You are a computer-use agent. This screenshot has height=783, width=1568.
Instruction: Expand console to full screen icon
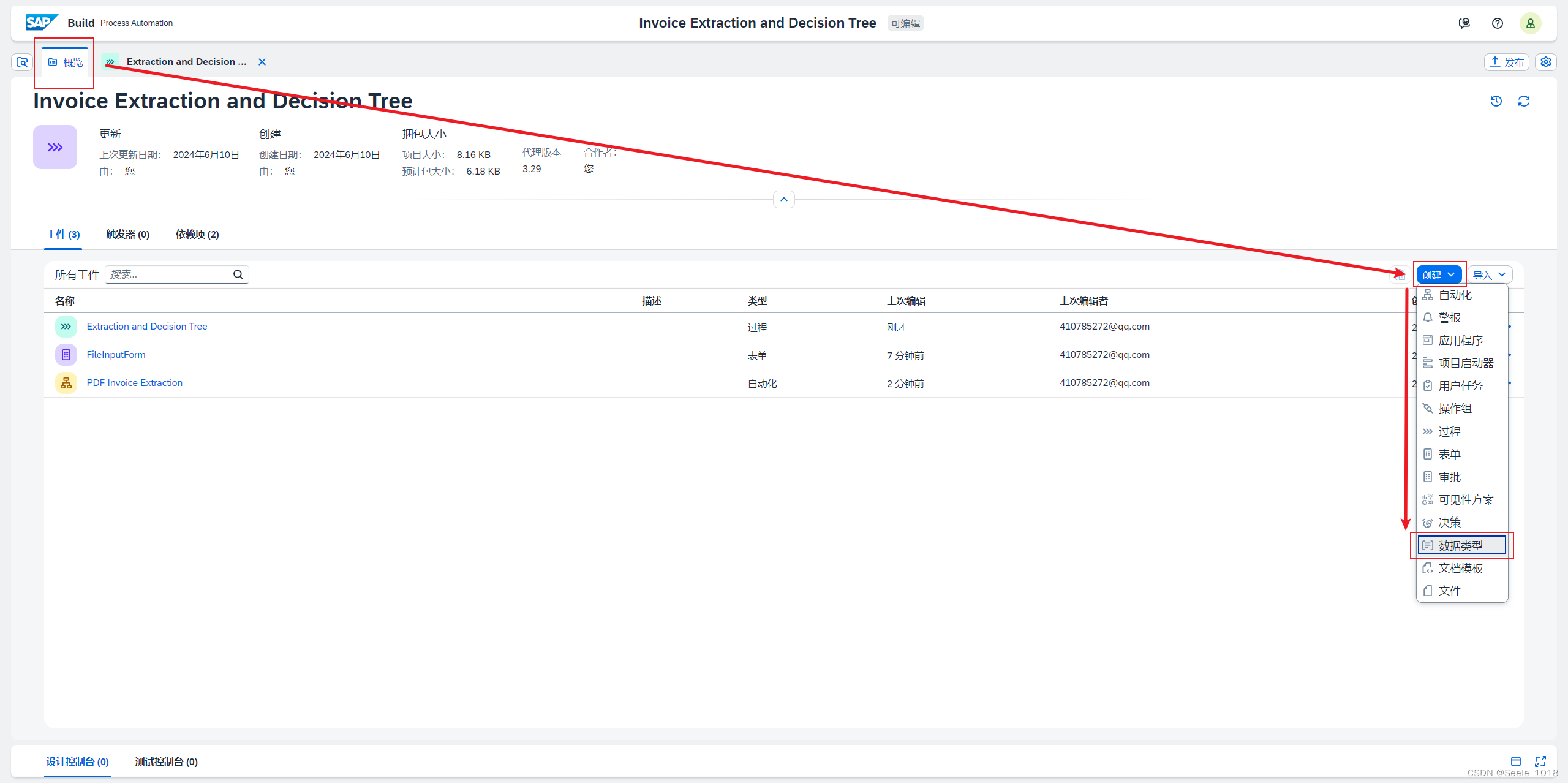[1540, 762]
